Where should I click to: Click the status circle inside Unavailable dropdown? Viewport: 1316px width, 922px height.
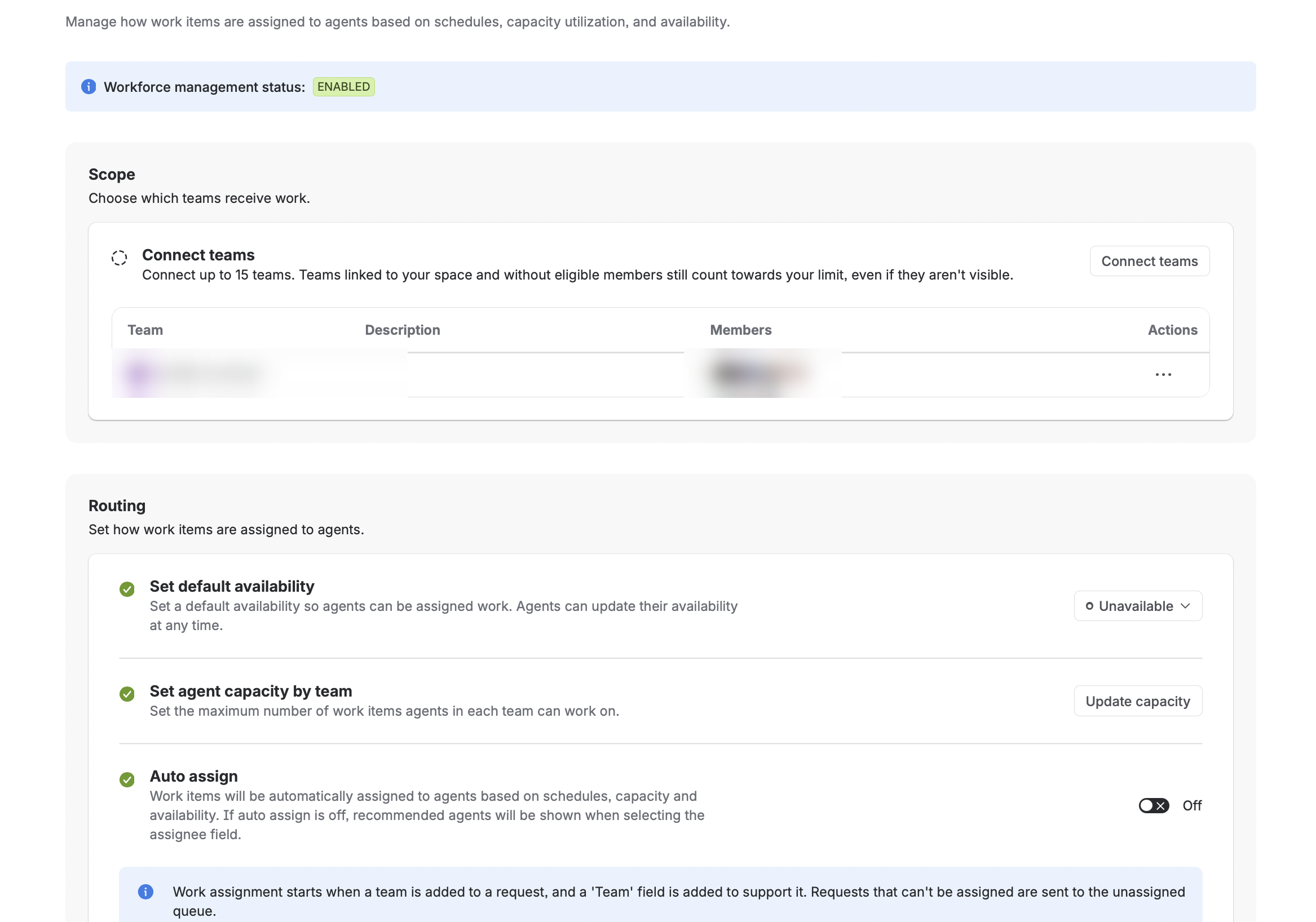(1089, 606)
